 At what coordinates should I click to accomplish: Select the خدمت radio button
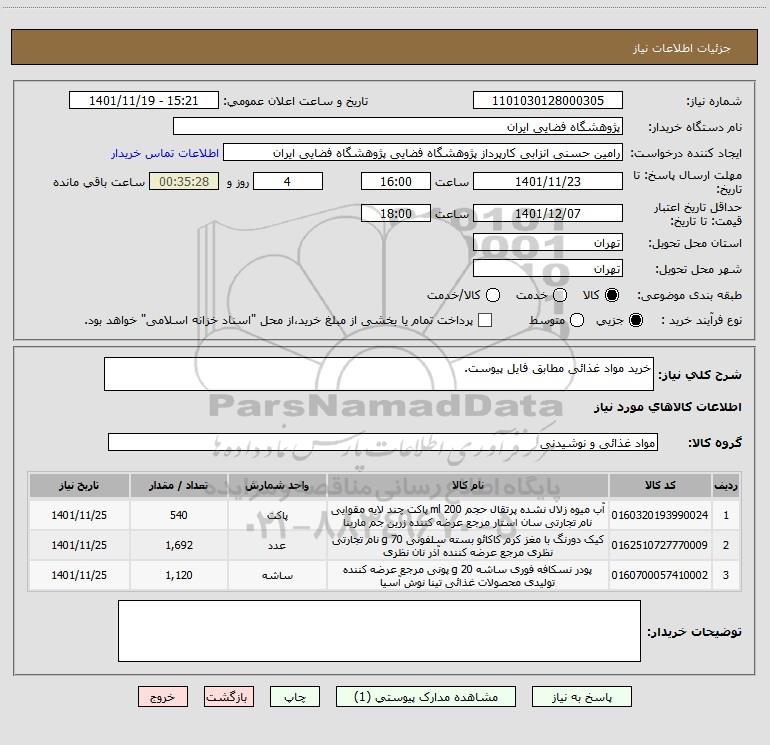click(x=560, y=295)
